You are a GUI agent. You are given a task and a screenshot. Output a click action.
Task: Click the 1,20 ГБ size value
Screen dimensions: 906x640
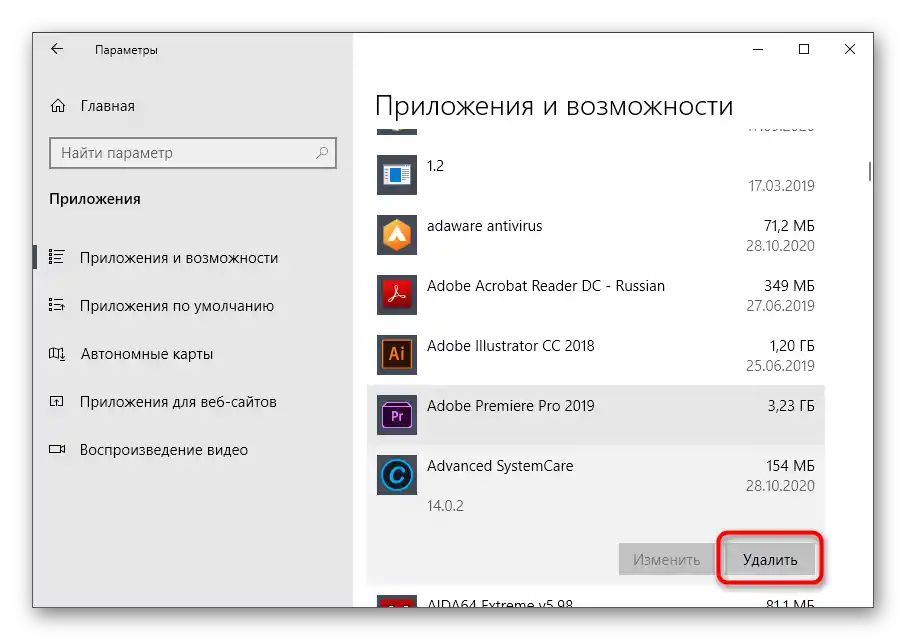tap(792, 346)
